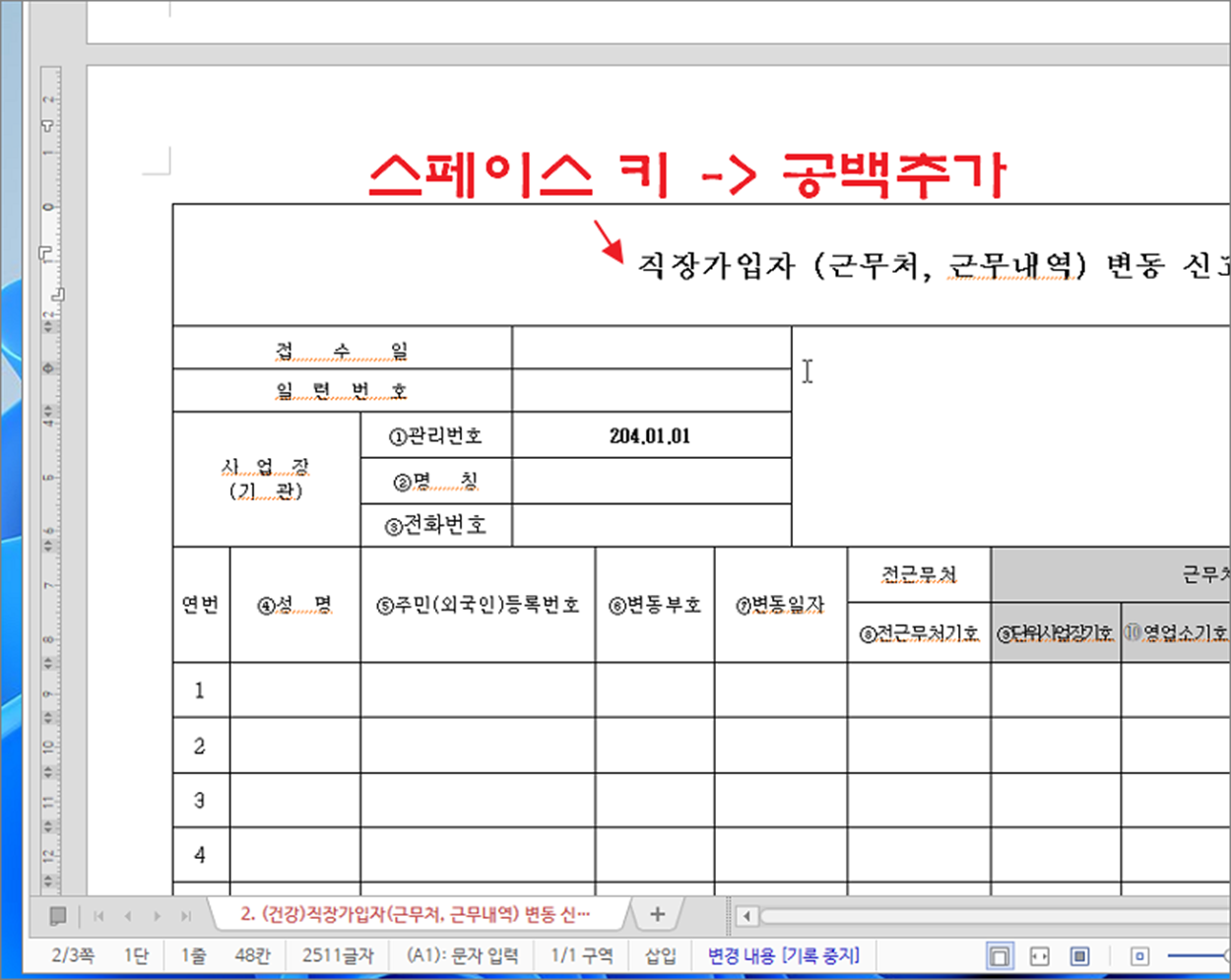The height and width of the screenshot is (980, 1231).
Task: Click the vertical ruler on the left edge
Action: pyautogui.click(x=49, y=481)
